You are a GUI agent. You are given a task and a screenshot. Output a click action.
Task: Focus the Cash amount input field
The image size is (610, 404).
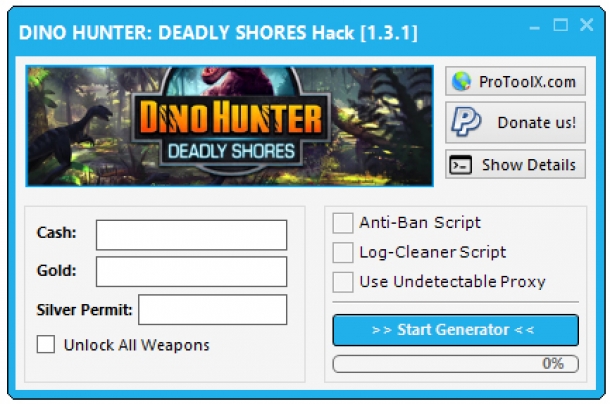[191, 235]
